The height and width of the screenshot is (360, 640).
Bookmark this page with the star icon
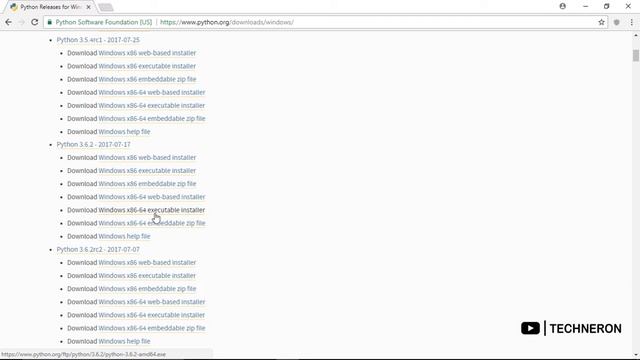click(x=601, y=22)
